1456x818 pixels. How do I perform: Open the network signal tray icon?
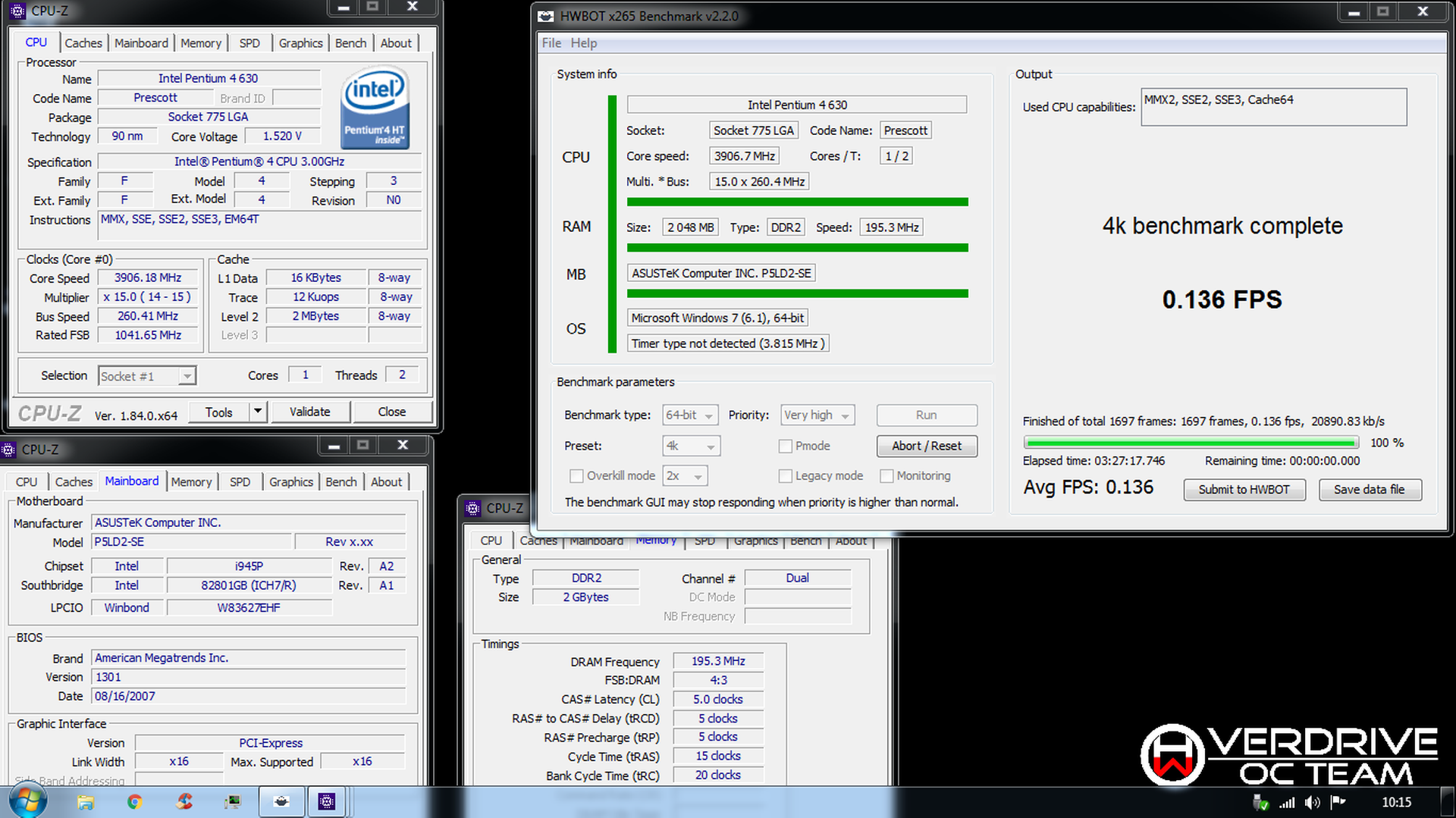(1287, 802)
